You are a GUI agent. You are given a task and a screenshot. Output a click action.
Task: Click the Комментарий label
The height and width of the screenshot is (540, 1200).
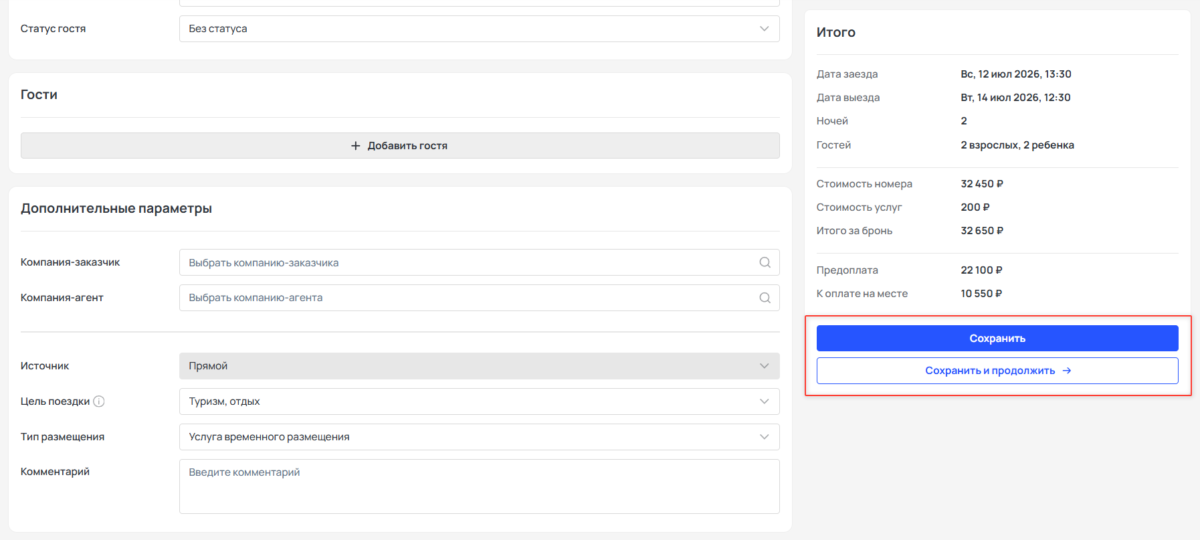tap(55, 471)
